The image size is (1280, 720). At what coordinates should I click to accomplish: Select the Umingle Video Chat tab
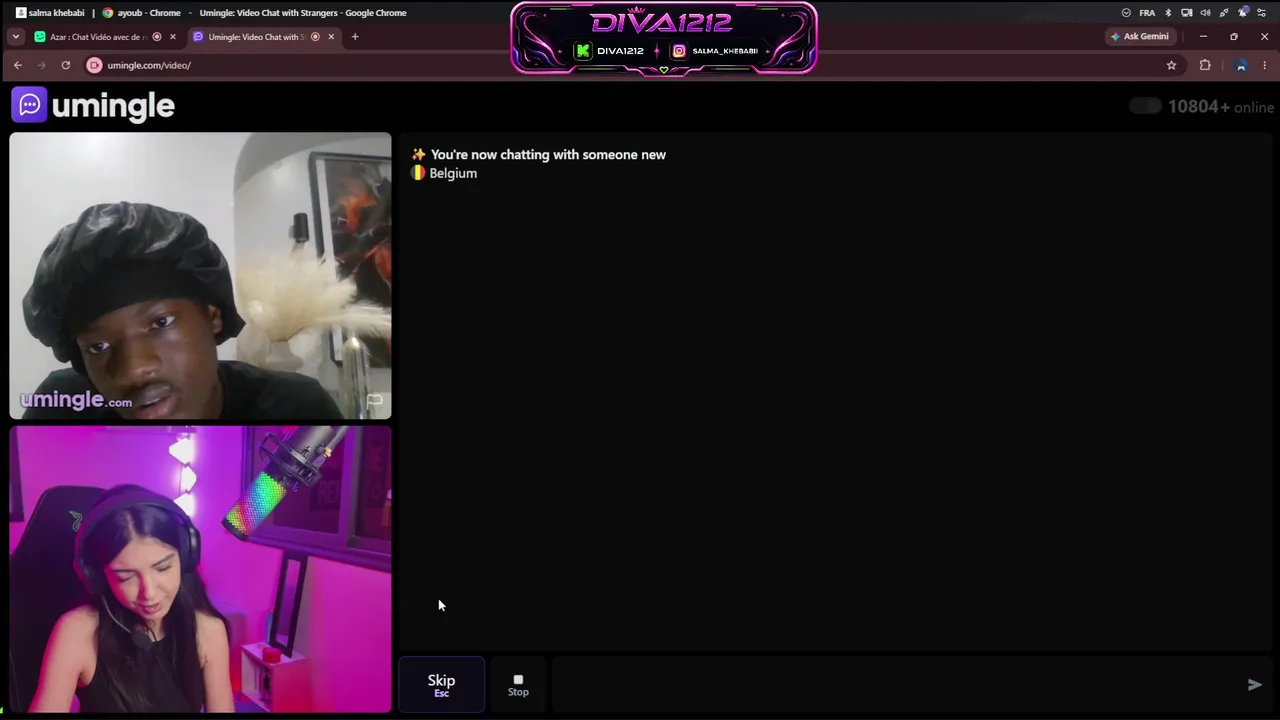click(264, 37)
